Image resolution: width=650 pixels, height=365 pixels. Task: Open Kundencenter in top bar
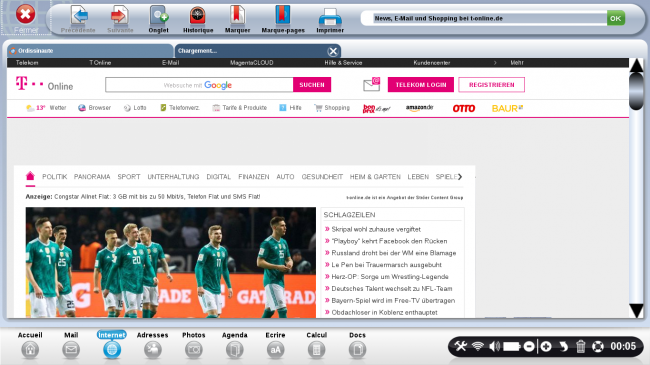[432, 63]
